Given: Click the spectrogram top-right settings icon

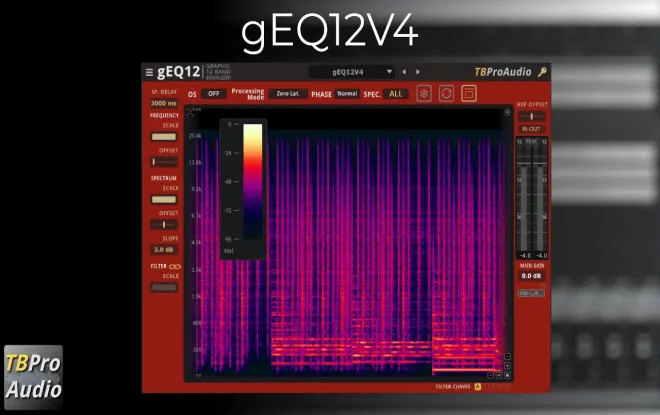Looking at the screenshot, I should pos(507,112).
